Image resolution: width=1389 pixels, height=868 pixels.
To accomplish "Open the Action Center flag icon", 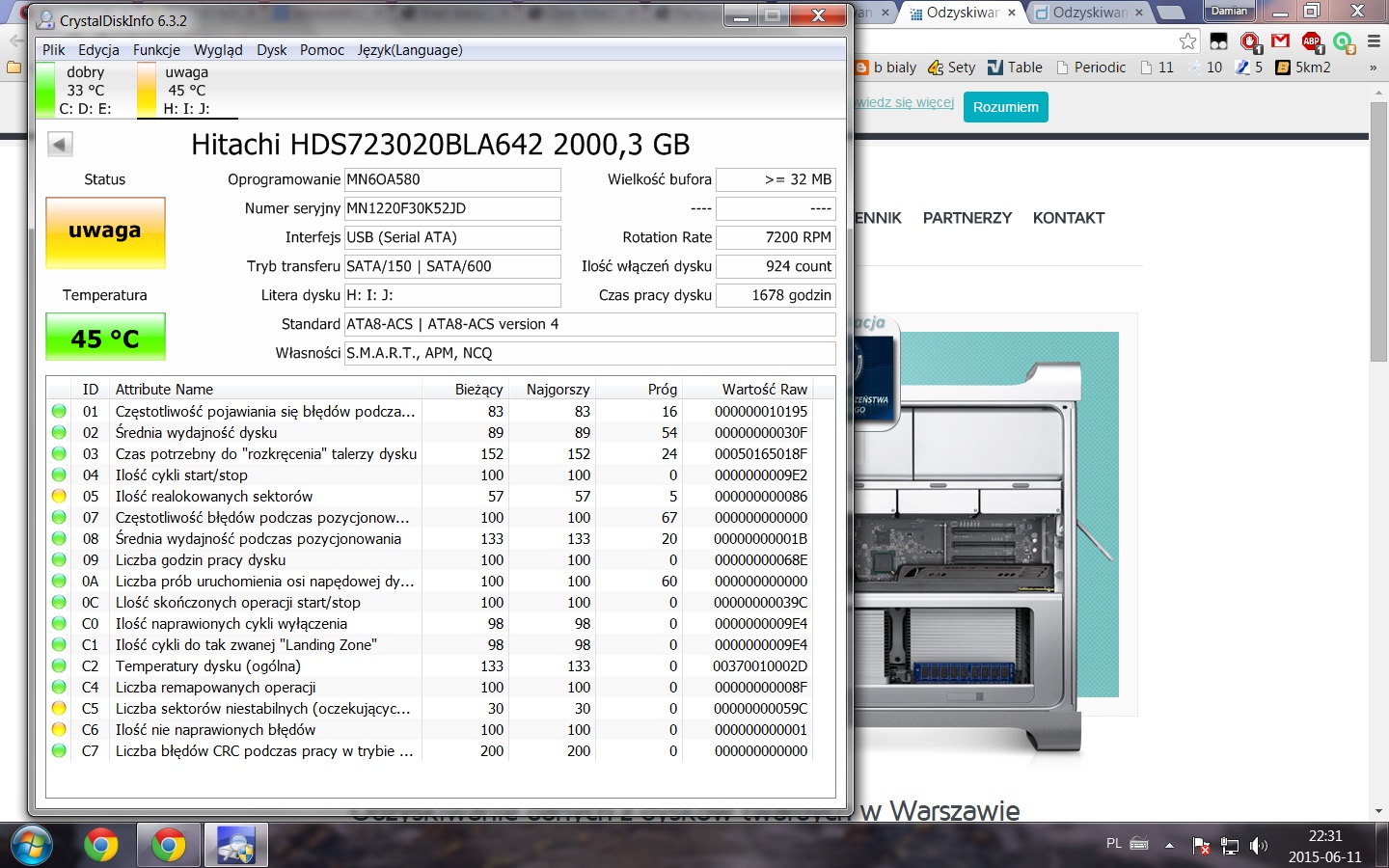I will coord(1201,846).
